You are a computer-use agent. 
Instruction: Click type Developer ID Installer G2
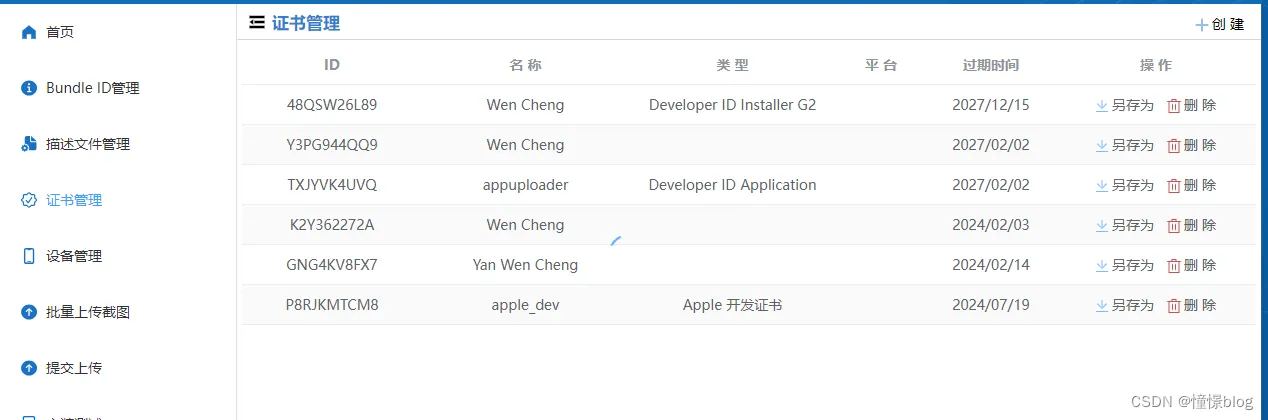[732, 105]
